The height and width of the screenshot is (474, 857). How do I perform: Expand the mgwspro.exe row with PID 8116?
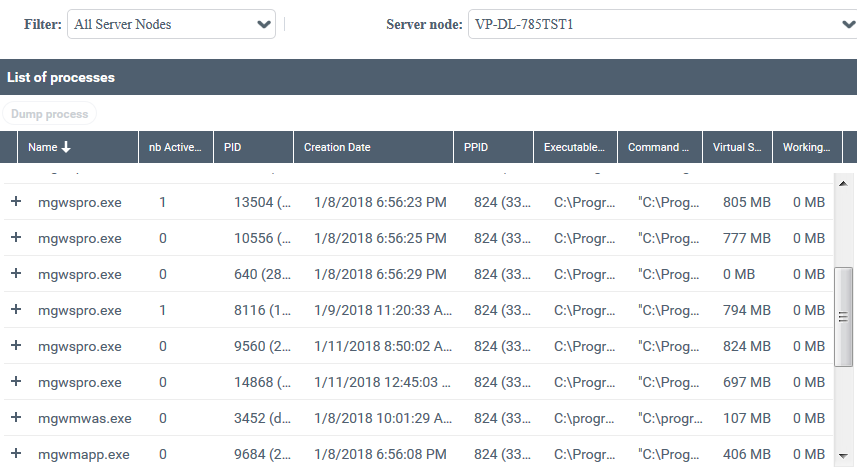pos(16,310)
